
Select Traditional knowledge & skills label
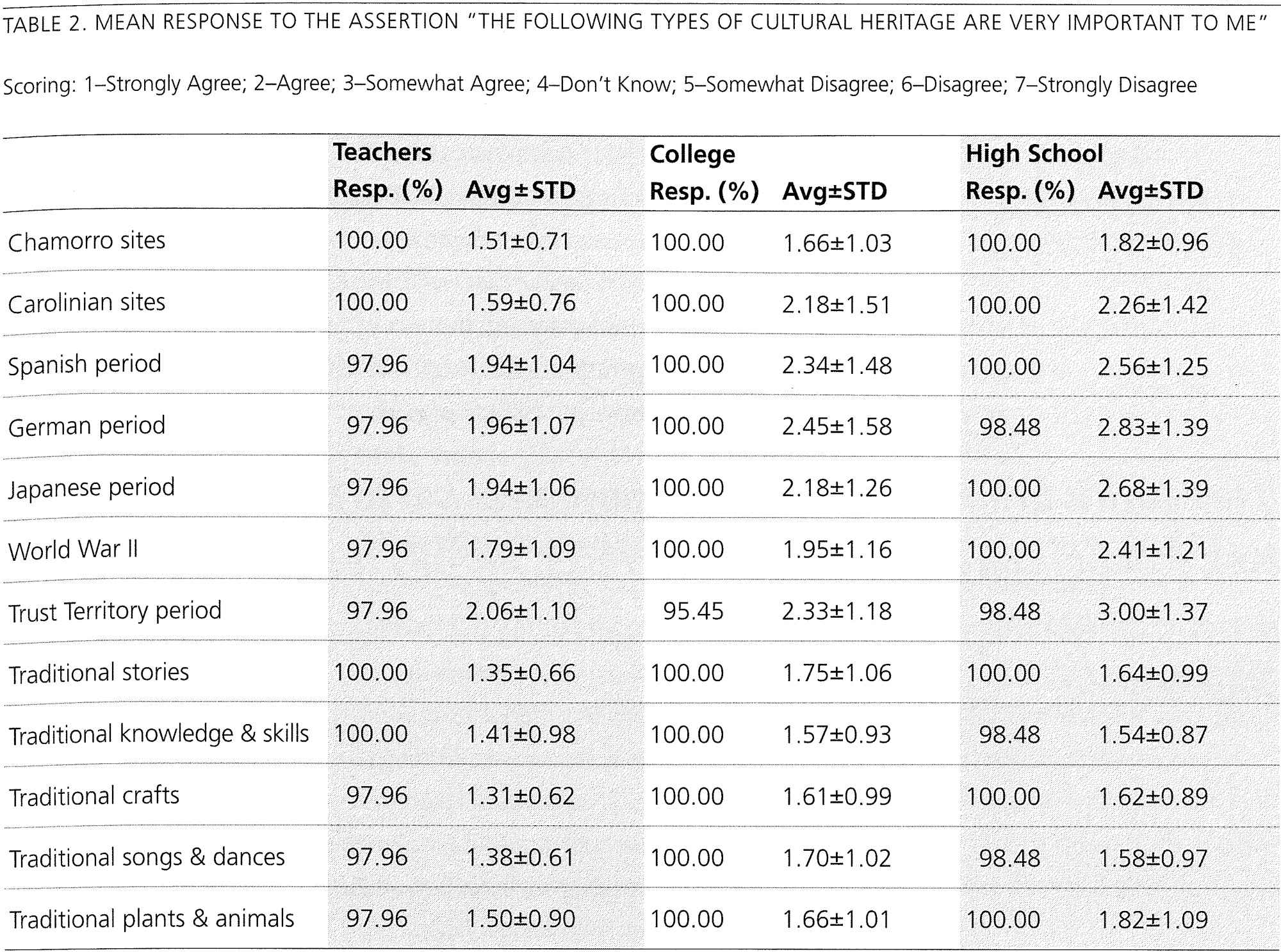tap(159, 734)
